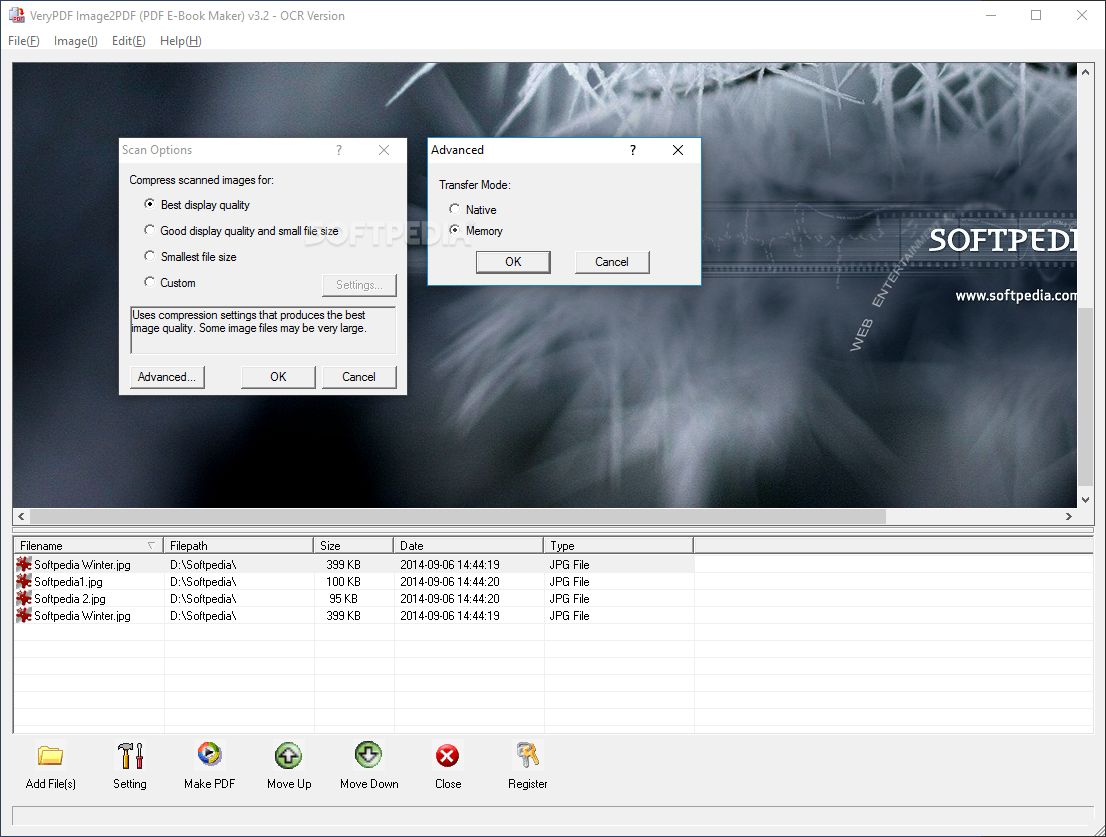
Task: Select the Custom compression radio button
Action: pos(149,282)
